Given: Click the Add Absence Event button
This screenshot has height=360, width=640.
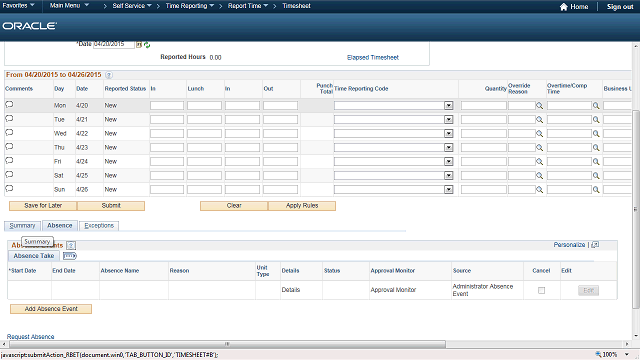Looking at the screenshot, I should tap(51, 309).
